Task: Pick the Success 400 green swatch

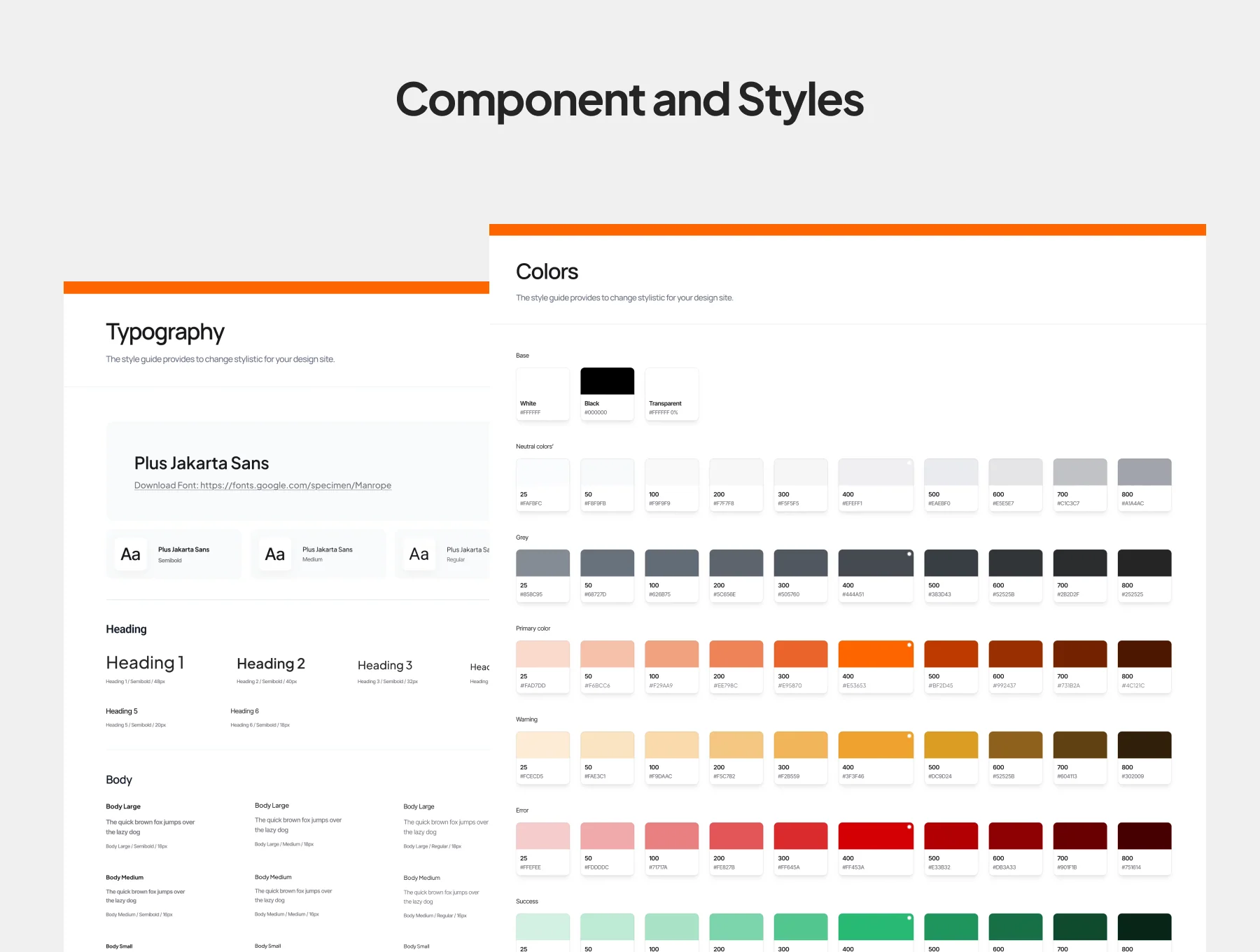Action: [876, 932]
